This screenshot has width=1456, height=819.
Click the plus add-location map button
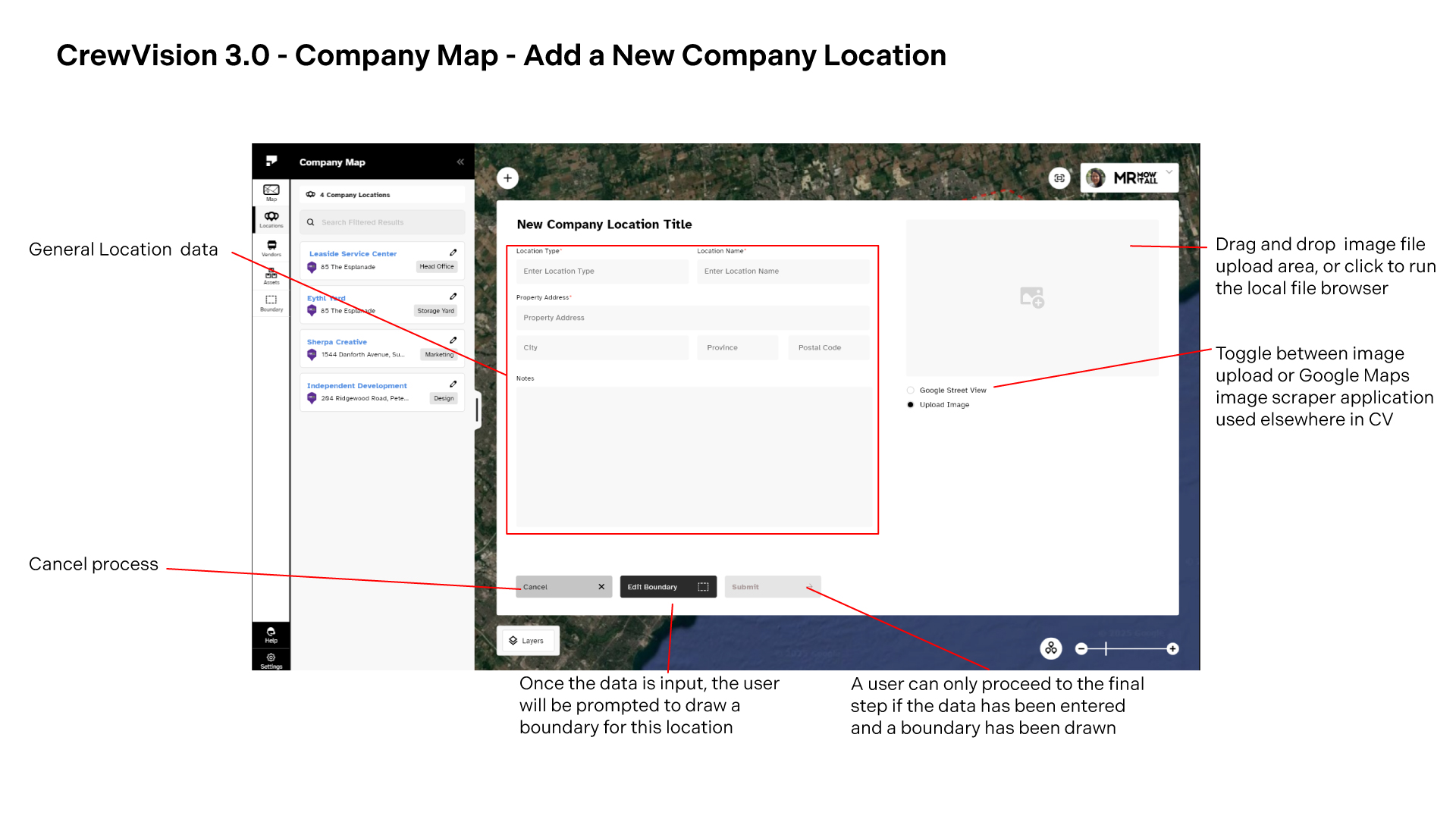508,178
